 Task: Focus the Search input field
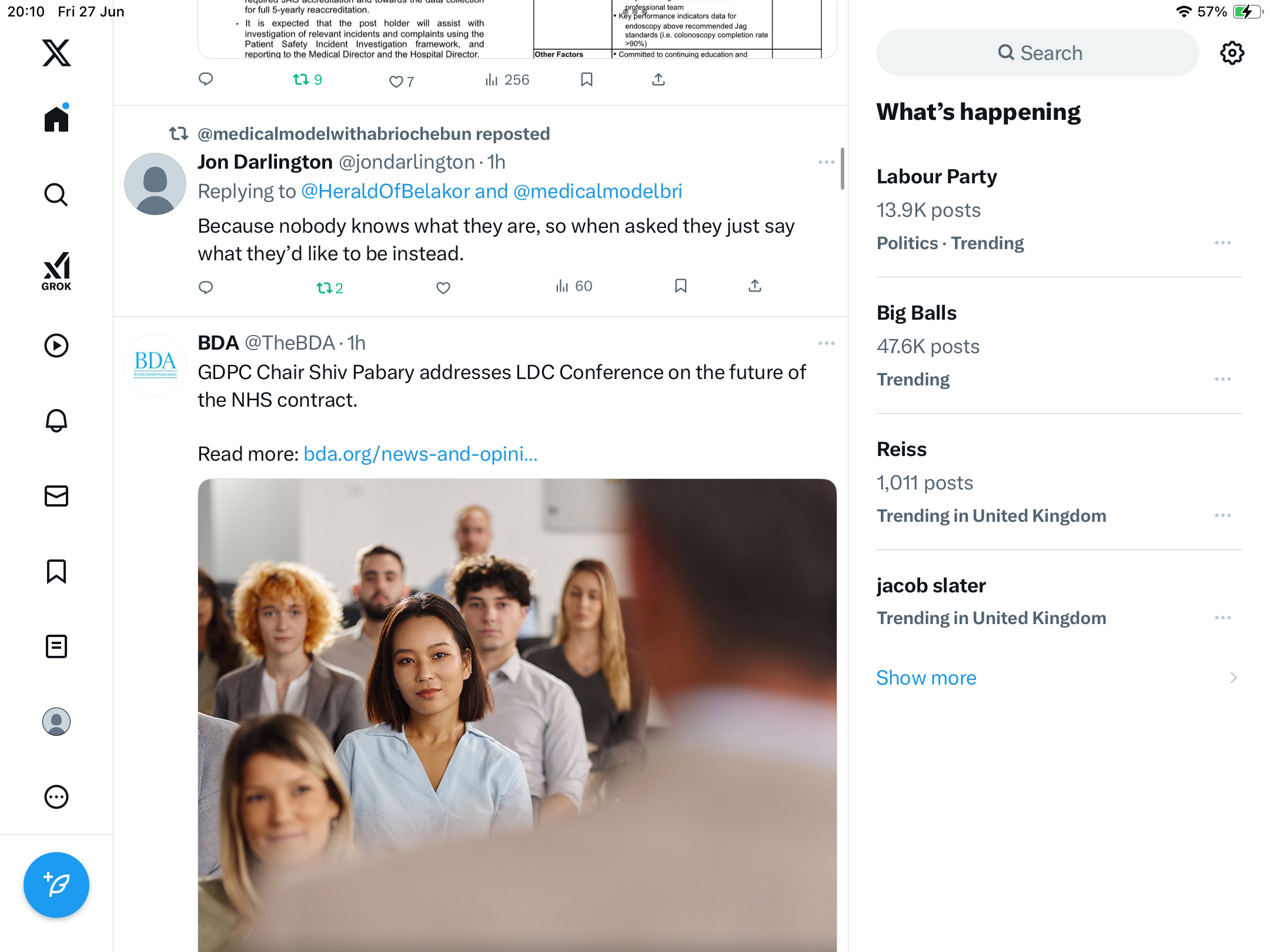click(1038, 53)
